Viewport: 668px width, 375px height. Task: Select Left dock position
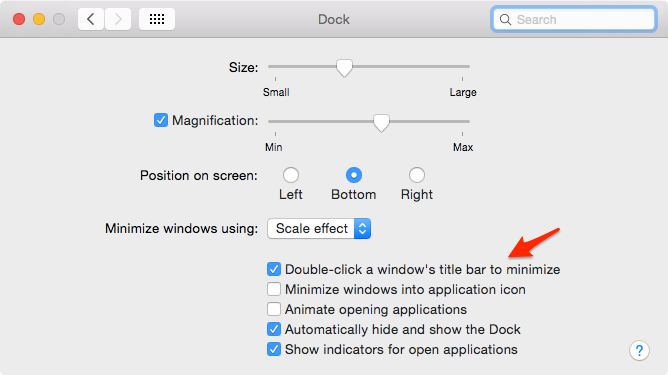coord(291,175)
